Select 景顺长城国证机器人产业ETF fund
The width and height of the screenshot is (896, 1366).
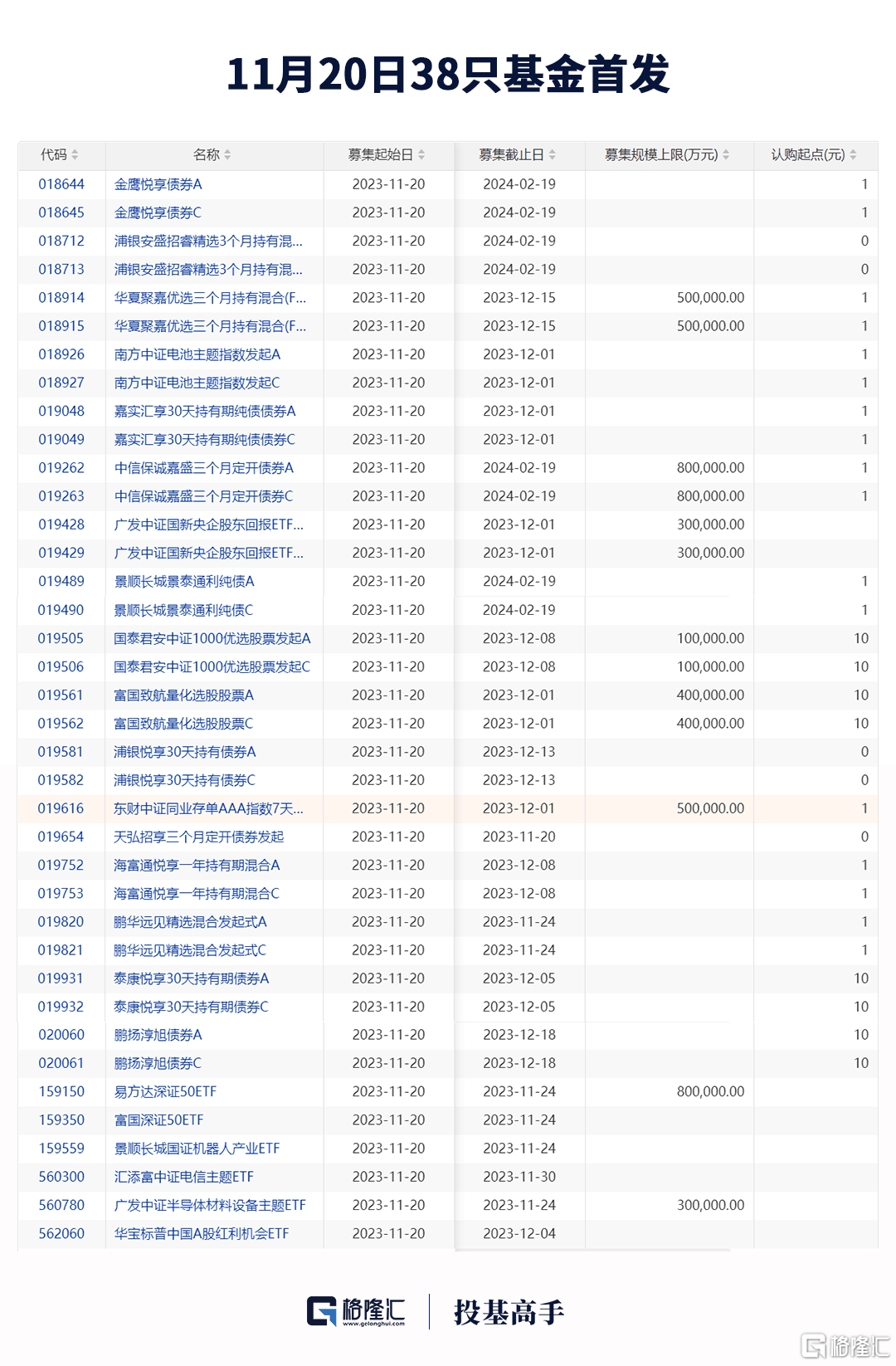pyautogui.click(x=197, y=1149)
